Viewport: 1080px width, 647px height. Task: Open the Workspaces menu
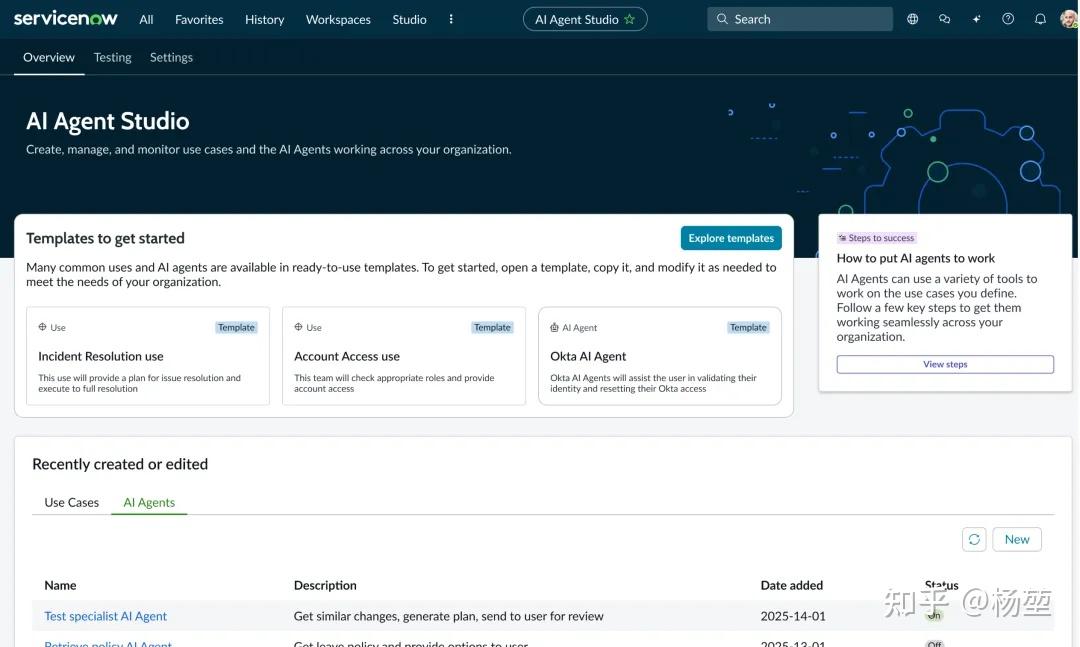click(338, 19)
